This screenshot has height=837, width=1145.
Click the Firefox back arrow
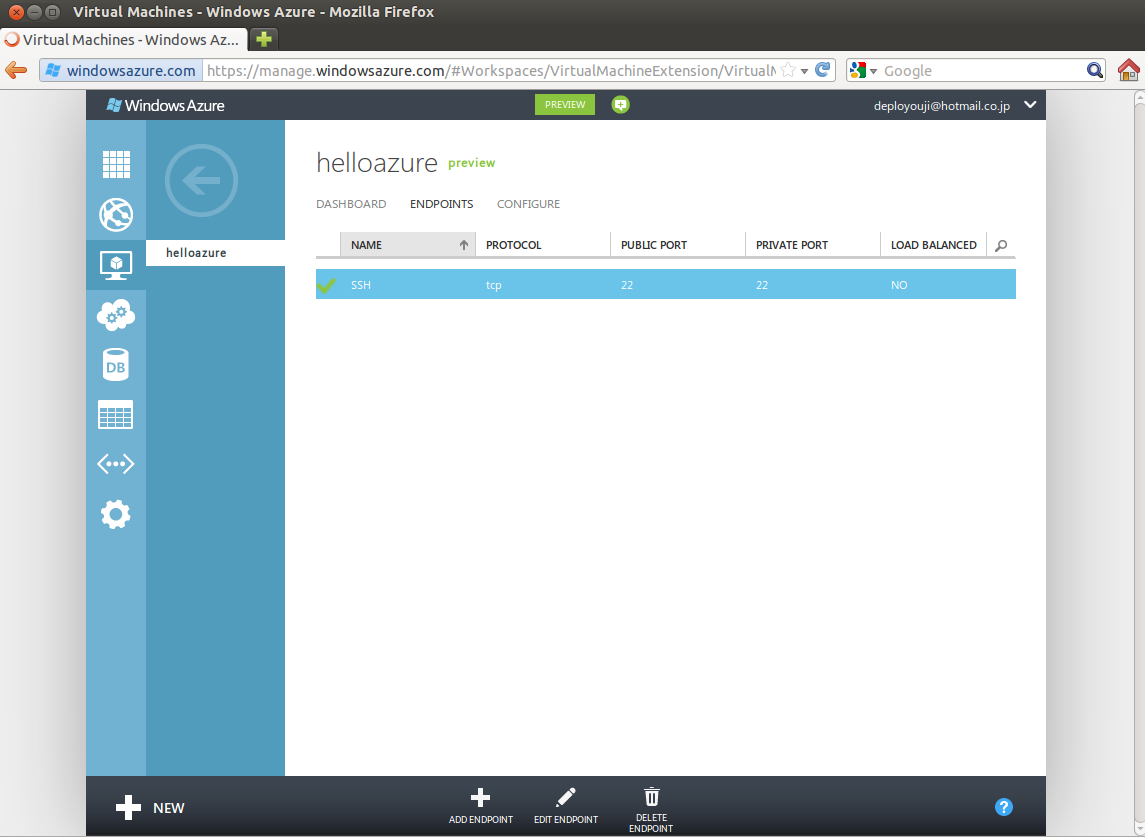[x=16, y=71]
